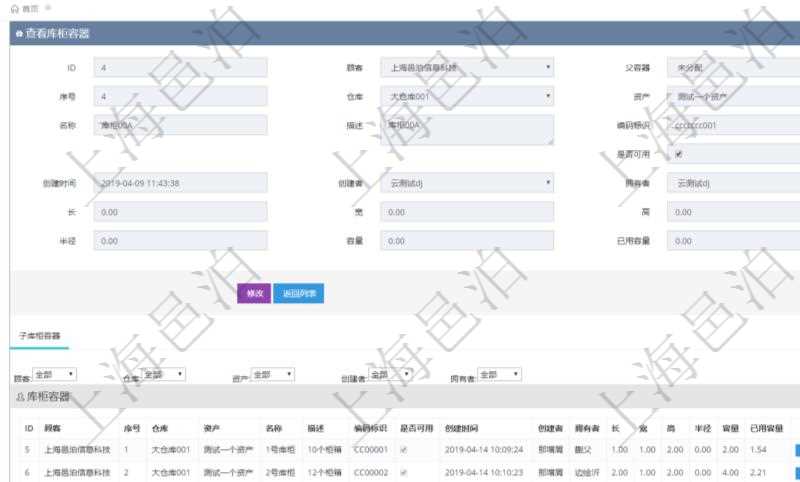Click the home icon in breadcrumb
Screen dimensions: 800x482
[12, 7]
